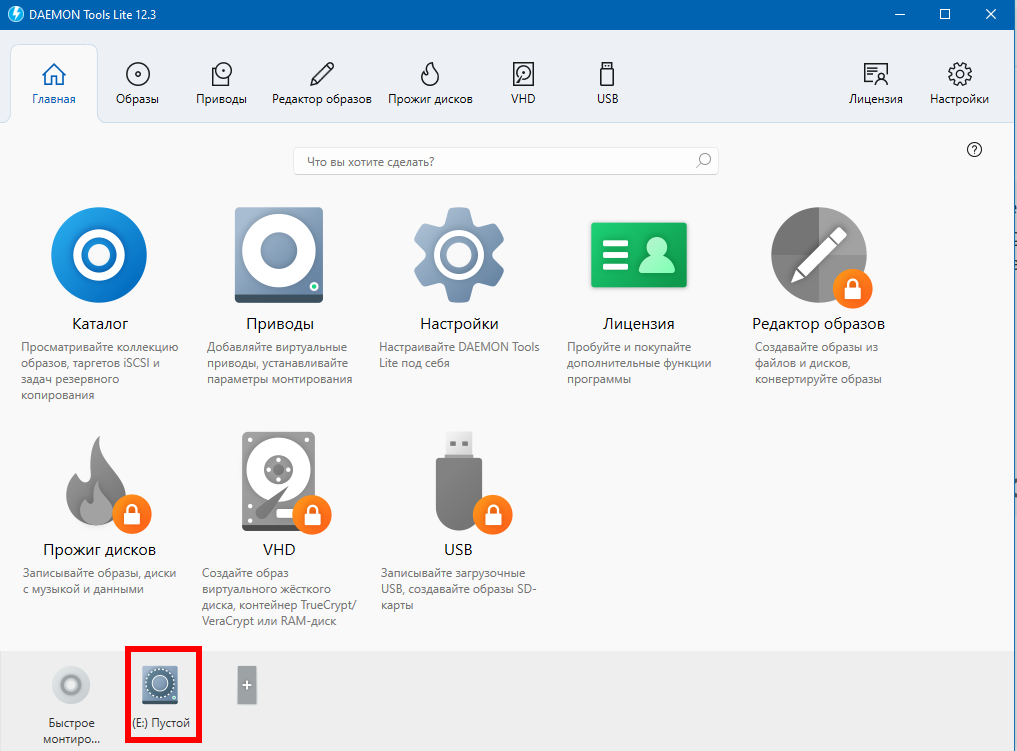The width and height of the screenshot is (1017, 751).
Task: Click the Лицензия heading under green card
Action: [x=639, y=324]
